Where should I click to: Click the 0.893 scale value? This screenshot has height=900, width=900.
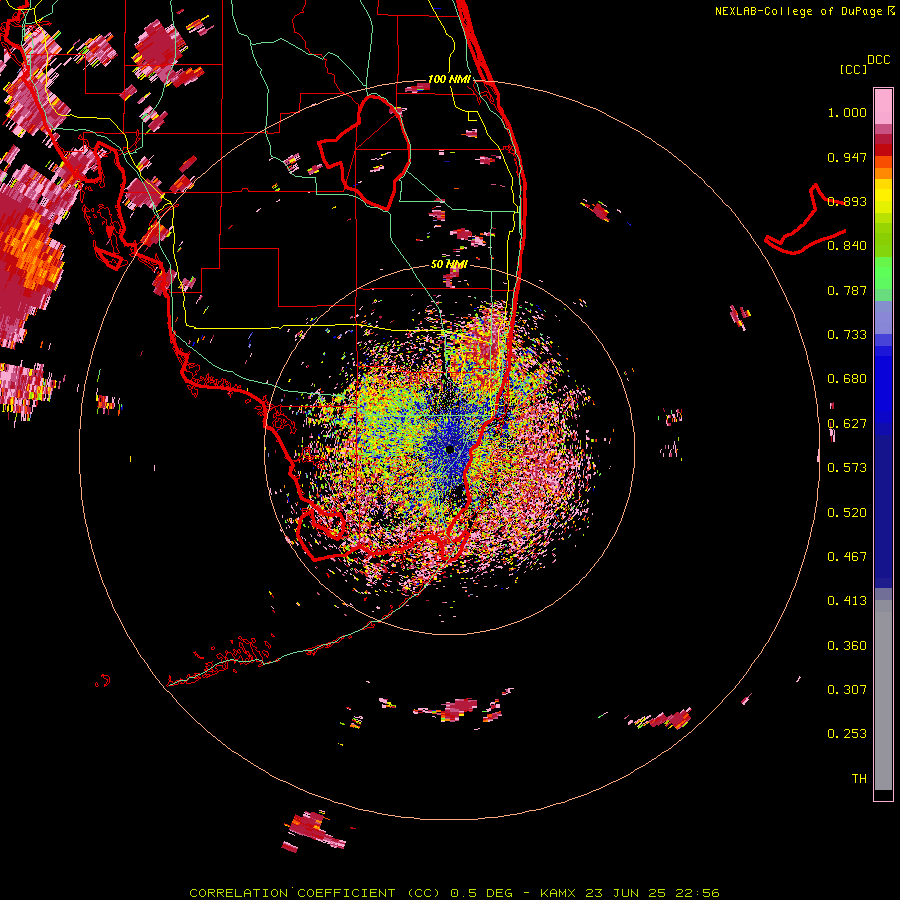847,201
